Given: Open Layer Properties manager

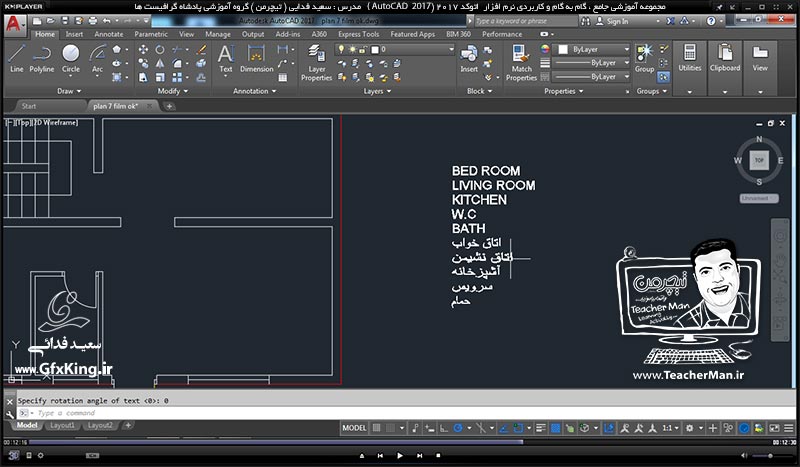Looking at the screenshot, I should (316, 62).
